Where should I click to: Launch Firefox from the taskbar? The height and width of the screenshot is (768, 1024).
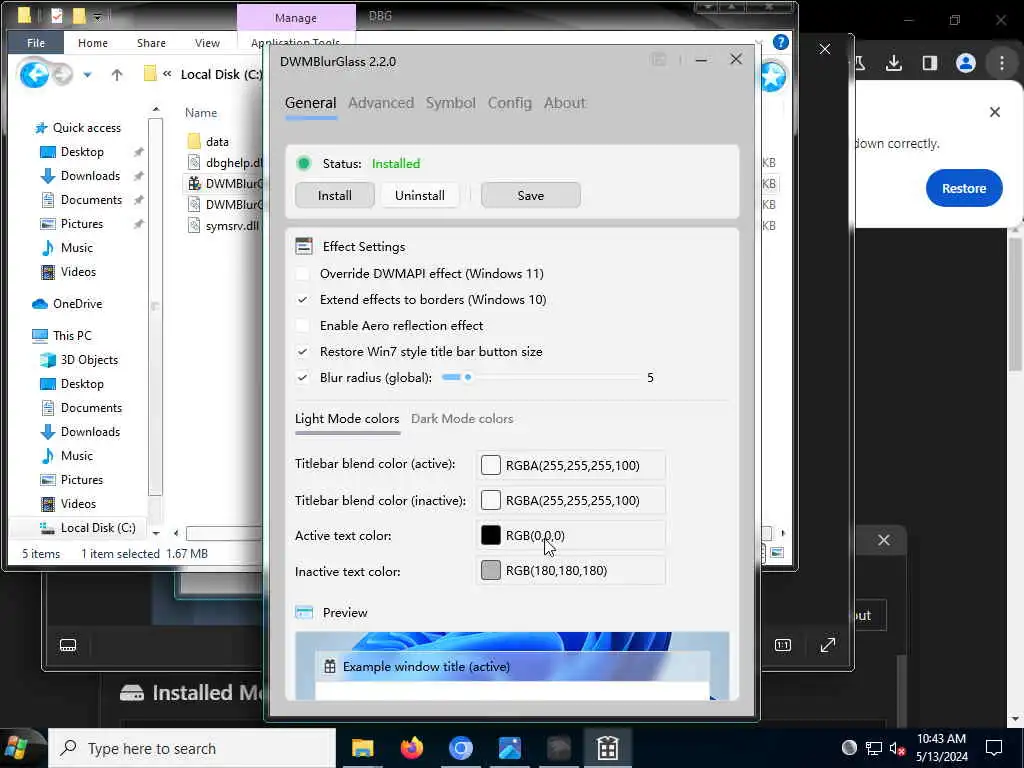(411, 748)
